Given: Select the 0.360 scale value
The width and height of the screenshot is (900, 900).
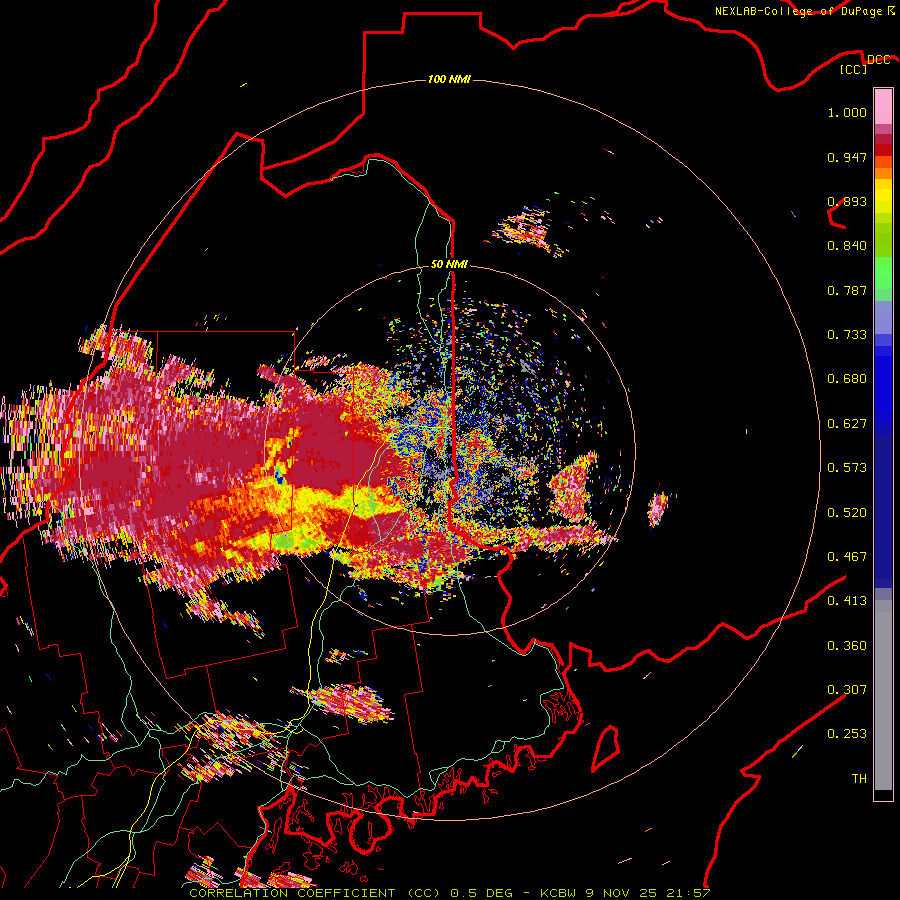Looking at the screenshot, I should click(x=847, y=646).
